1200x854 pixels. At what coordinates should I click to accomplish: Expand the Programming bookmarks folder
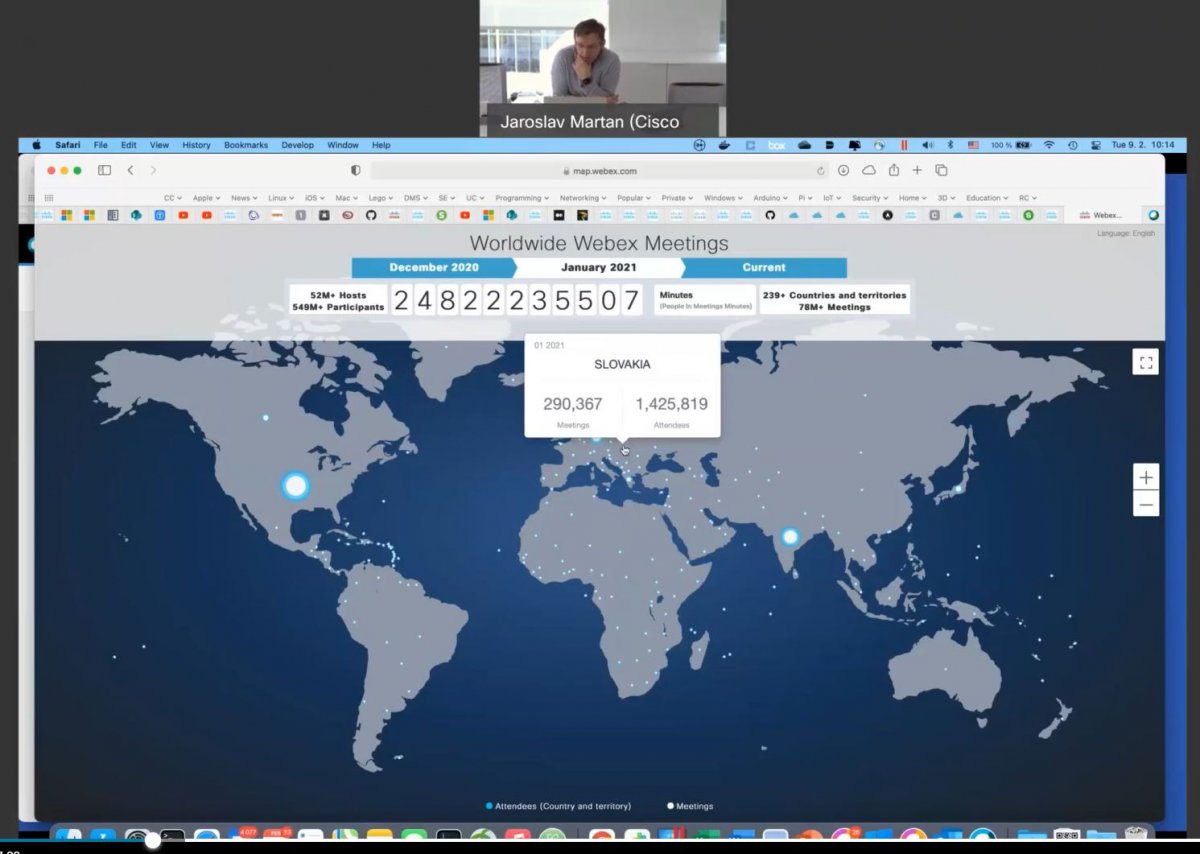point(521,198)
